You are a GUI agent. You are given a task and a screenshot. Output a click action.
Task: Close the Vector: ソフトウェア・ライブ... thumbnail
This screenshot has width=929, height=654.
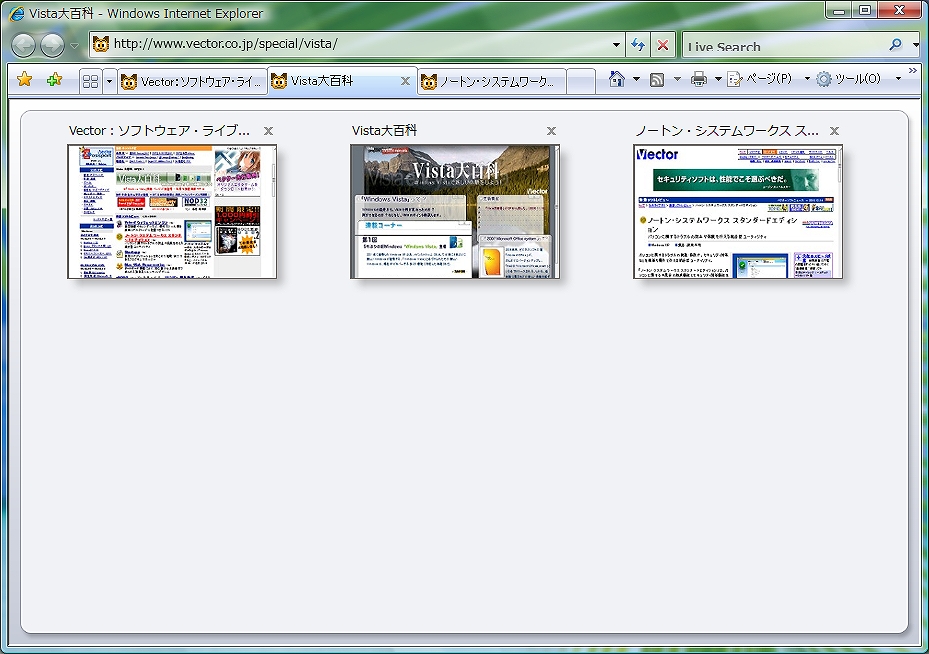[268, 131]
